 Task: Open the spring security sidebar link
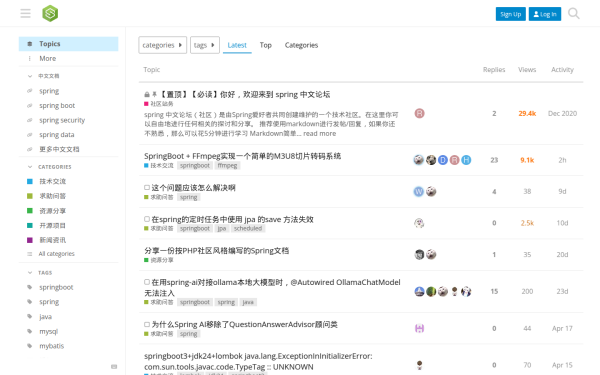pos(62,120)
